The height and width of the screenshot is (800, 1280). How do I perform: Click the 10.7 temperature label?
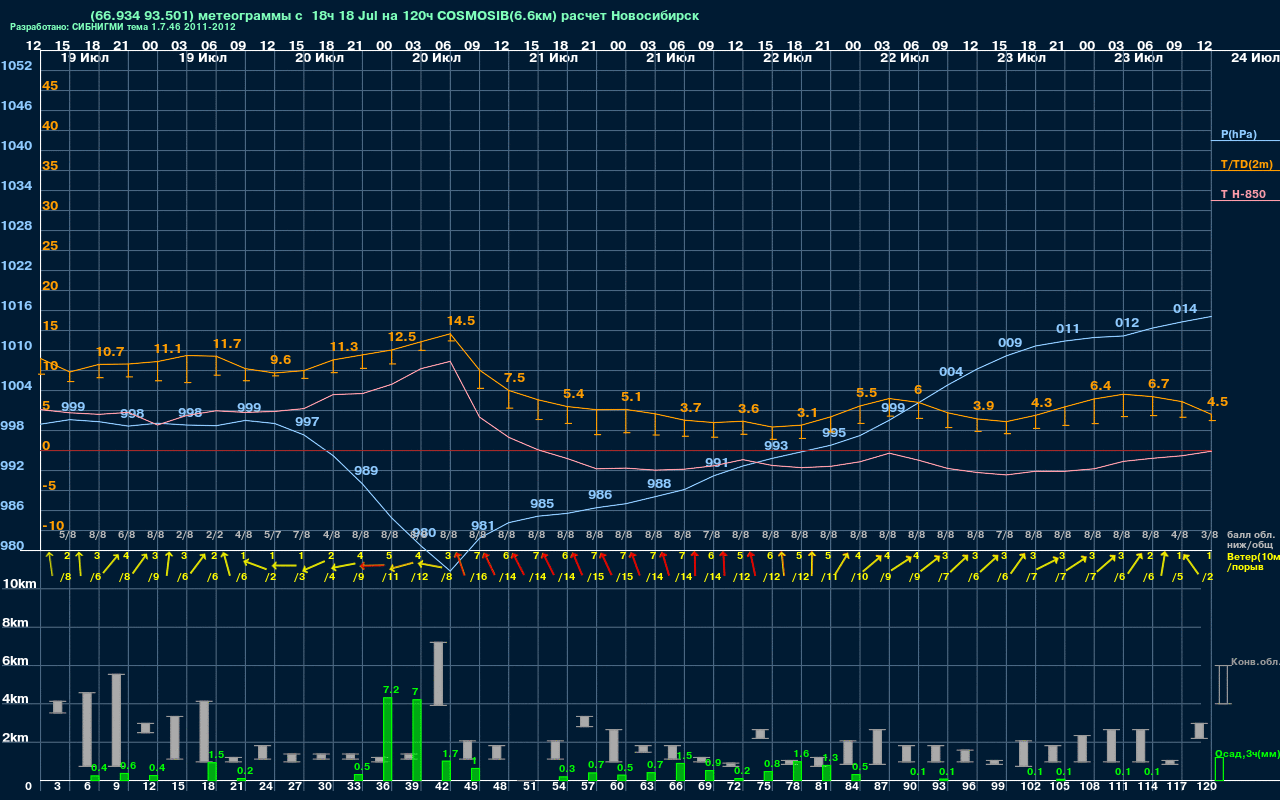pyautogui.click(x=110, y=352)
